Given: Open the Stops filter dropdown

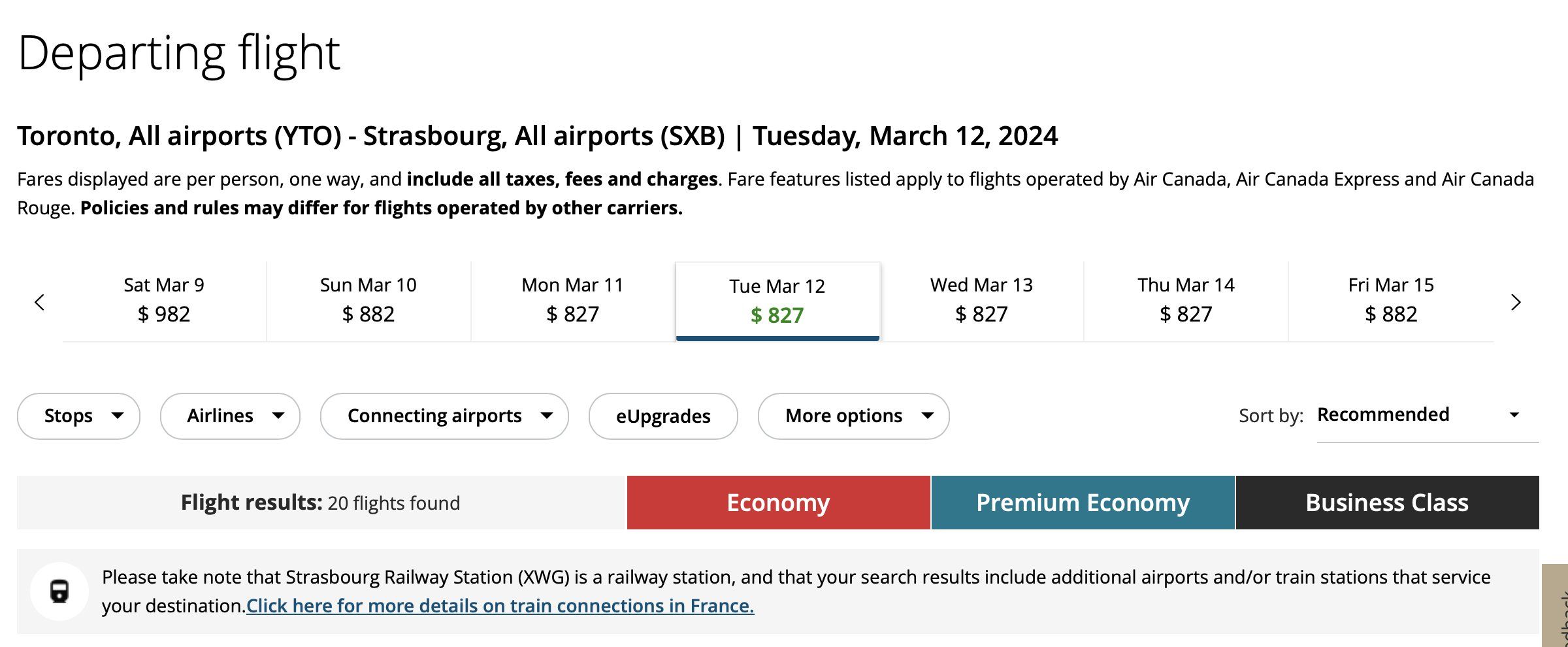Looking at the screenshot, I should coord(78,416).
